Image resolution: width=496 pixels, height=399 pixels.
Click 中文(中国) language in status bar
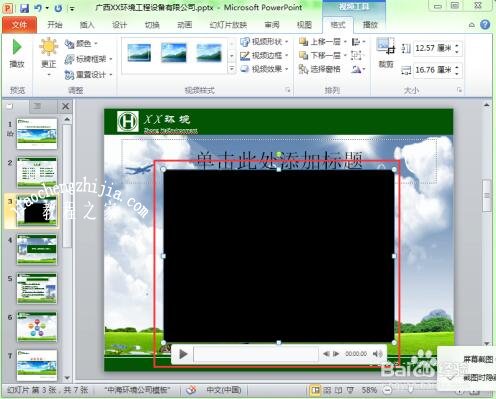223,390
